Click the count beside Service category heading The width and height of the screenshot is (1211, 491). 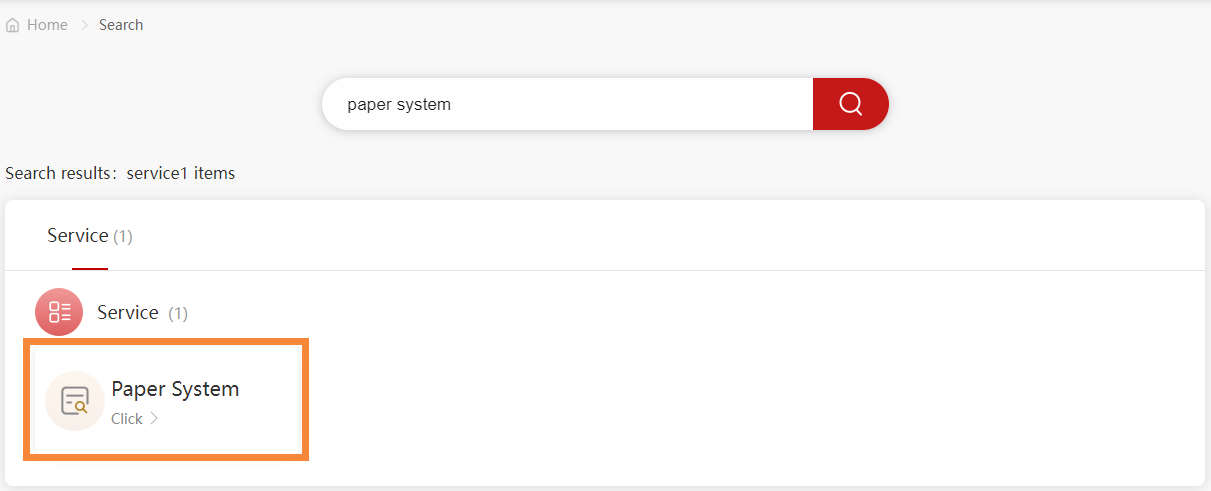click(x=178, y=314)
